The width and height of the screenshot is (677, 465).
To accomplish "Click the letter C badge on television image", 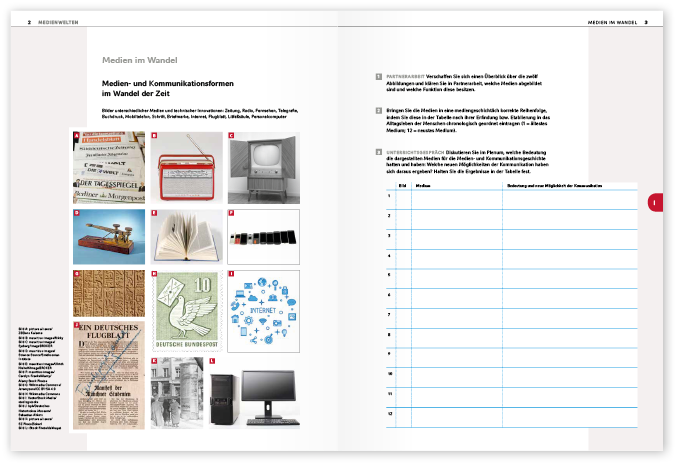I will click(231, 136).
